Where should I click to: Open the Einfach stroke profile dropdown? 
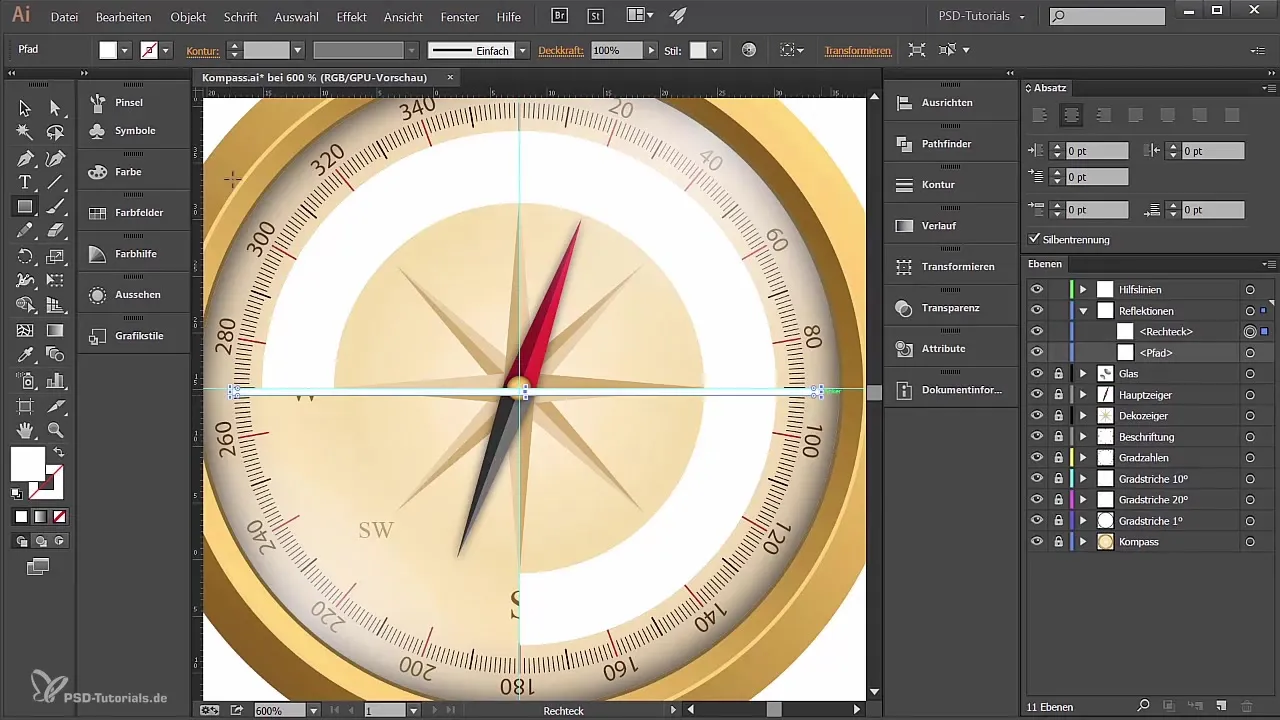tap(521, 50)
